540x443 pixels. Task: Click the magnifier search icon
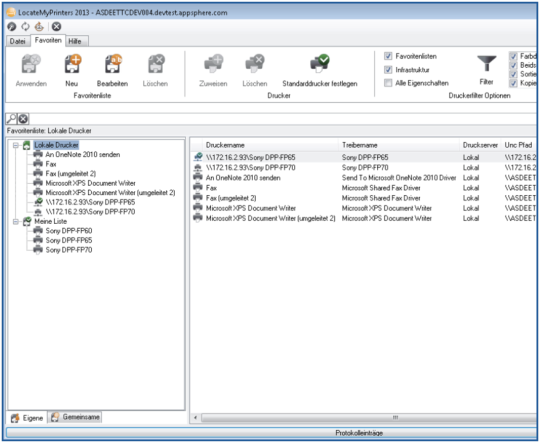(11, 119)
